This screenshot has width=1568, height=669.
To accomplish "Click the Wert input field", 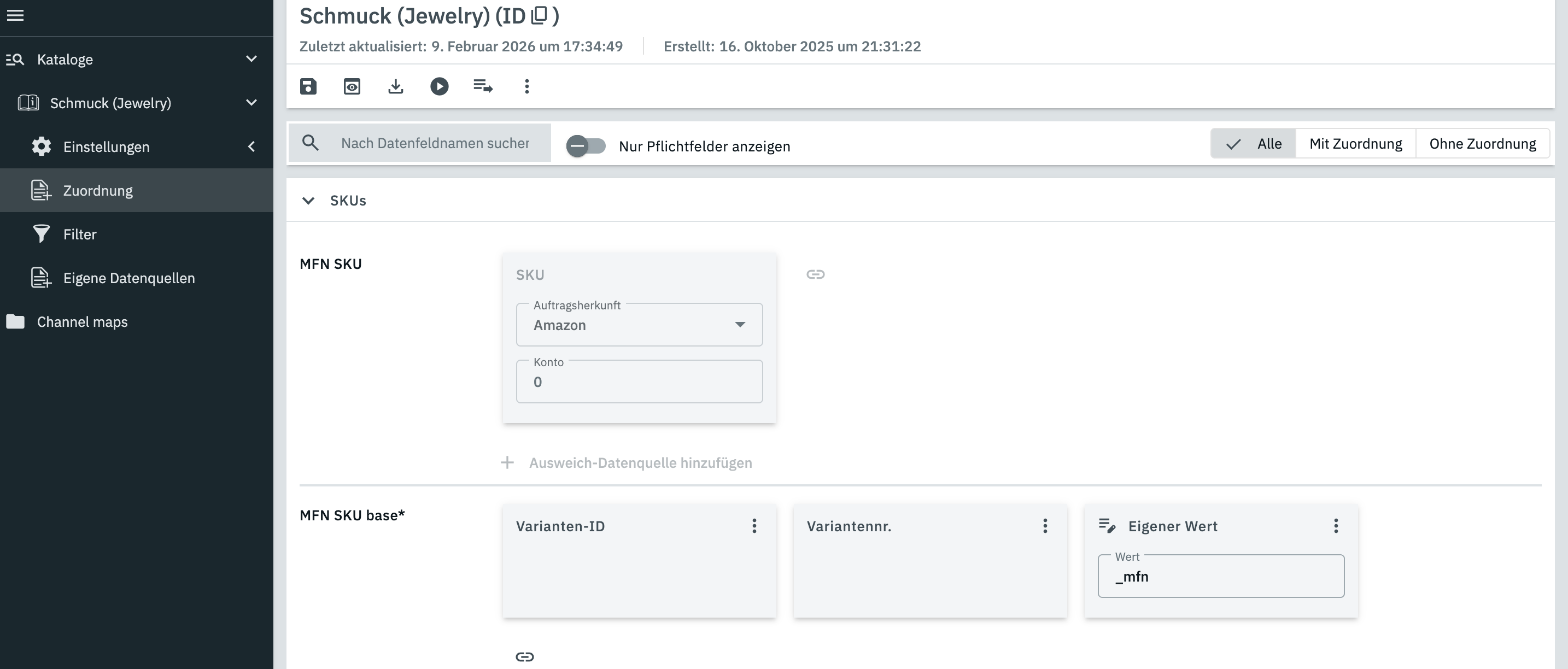I will [1220, 577].
